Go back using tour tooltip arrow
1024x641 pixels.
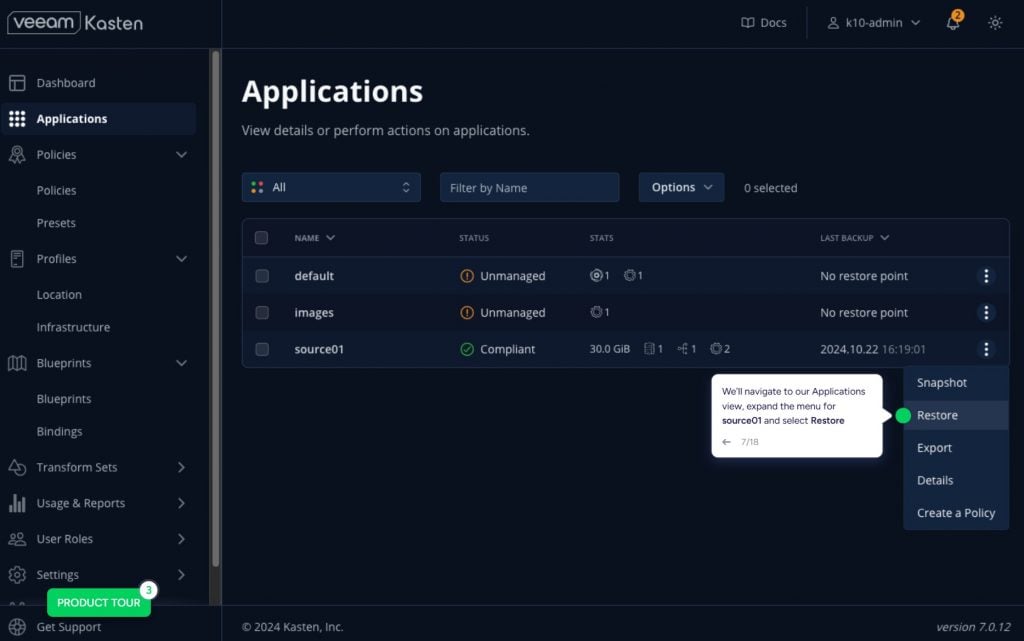click(x=727, y=441)
